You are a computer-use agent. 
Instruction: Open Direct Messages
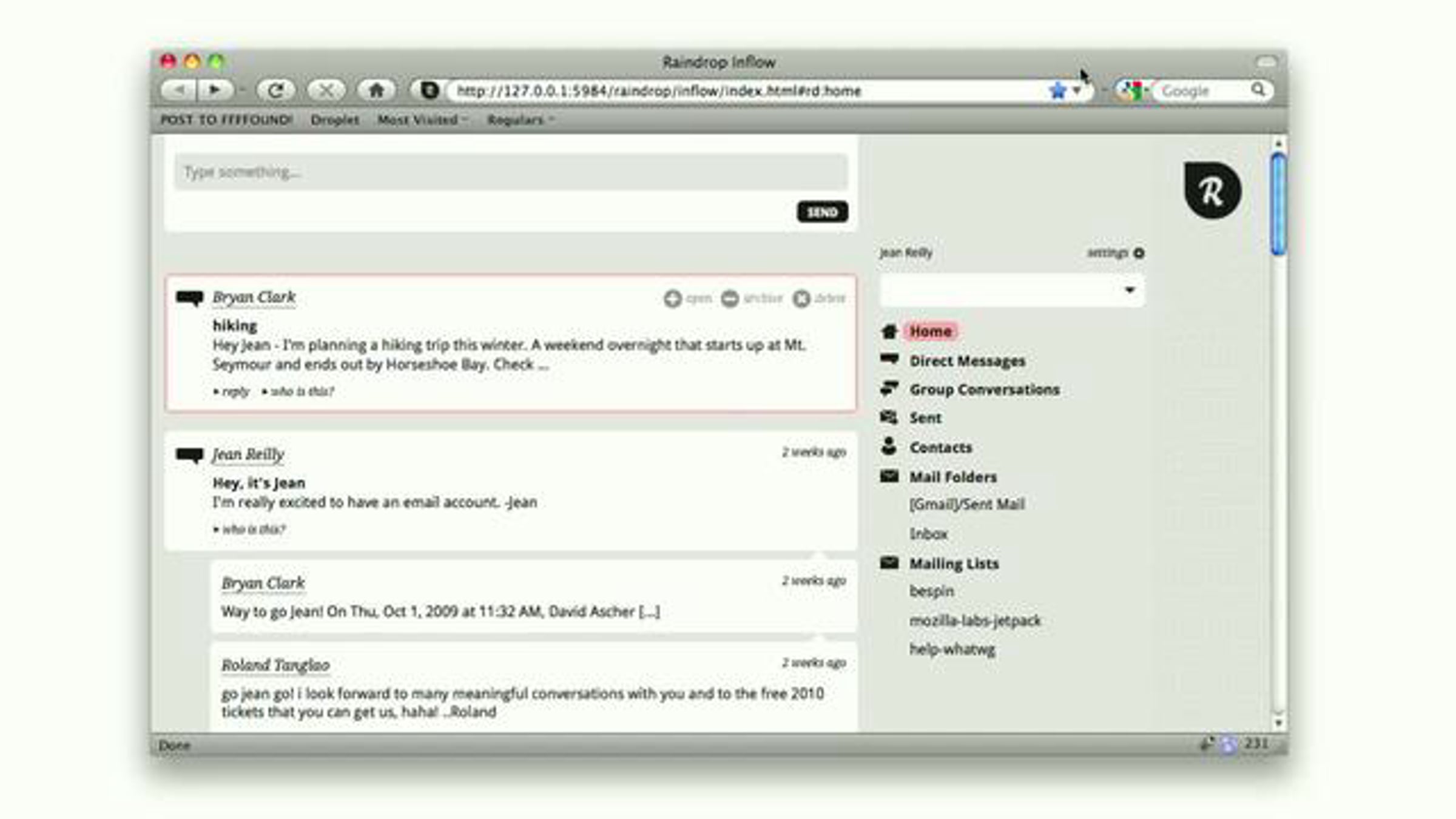(x=967, y=361)
